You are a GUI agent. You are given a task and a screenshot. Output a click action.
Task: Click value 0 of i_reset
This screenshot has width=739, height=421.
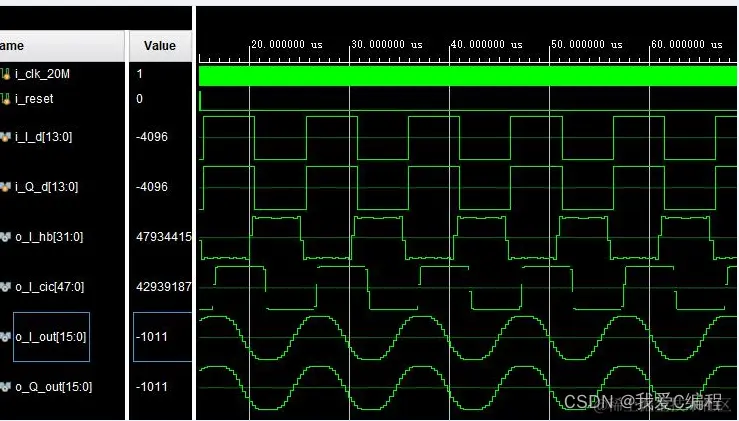coord(140,99)
